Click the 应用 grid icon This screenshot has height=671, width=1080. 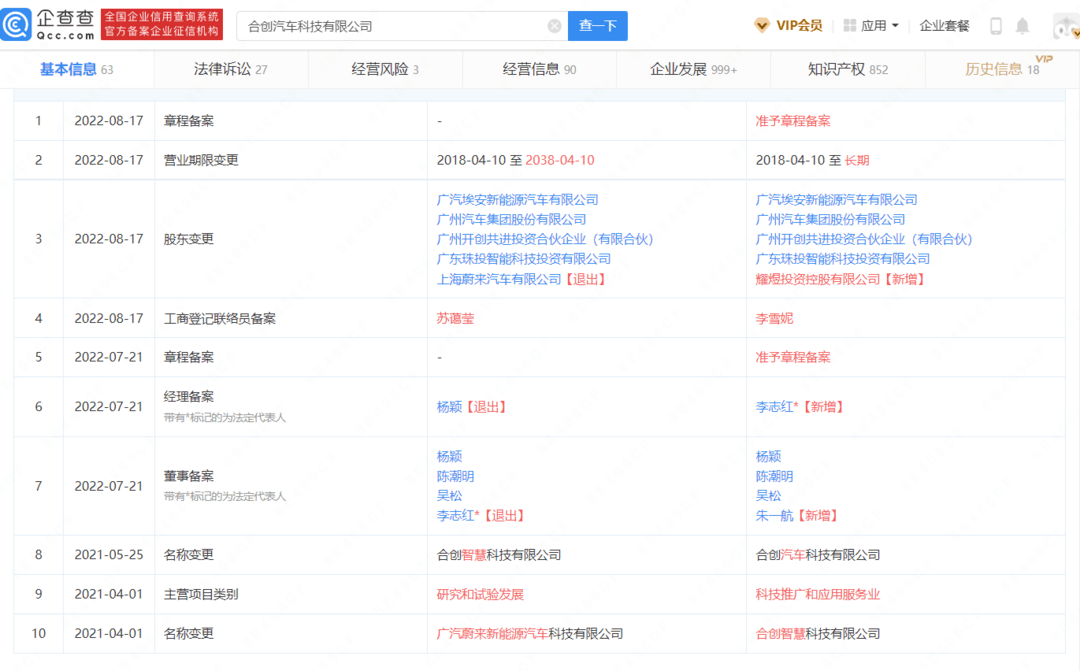pyautogui.click(x=850, y=25)
